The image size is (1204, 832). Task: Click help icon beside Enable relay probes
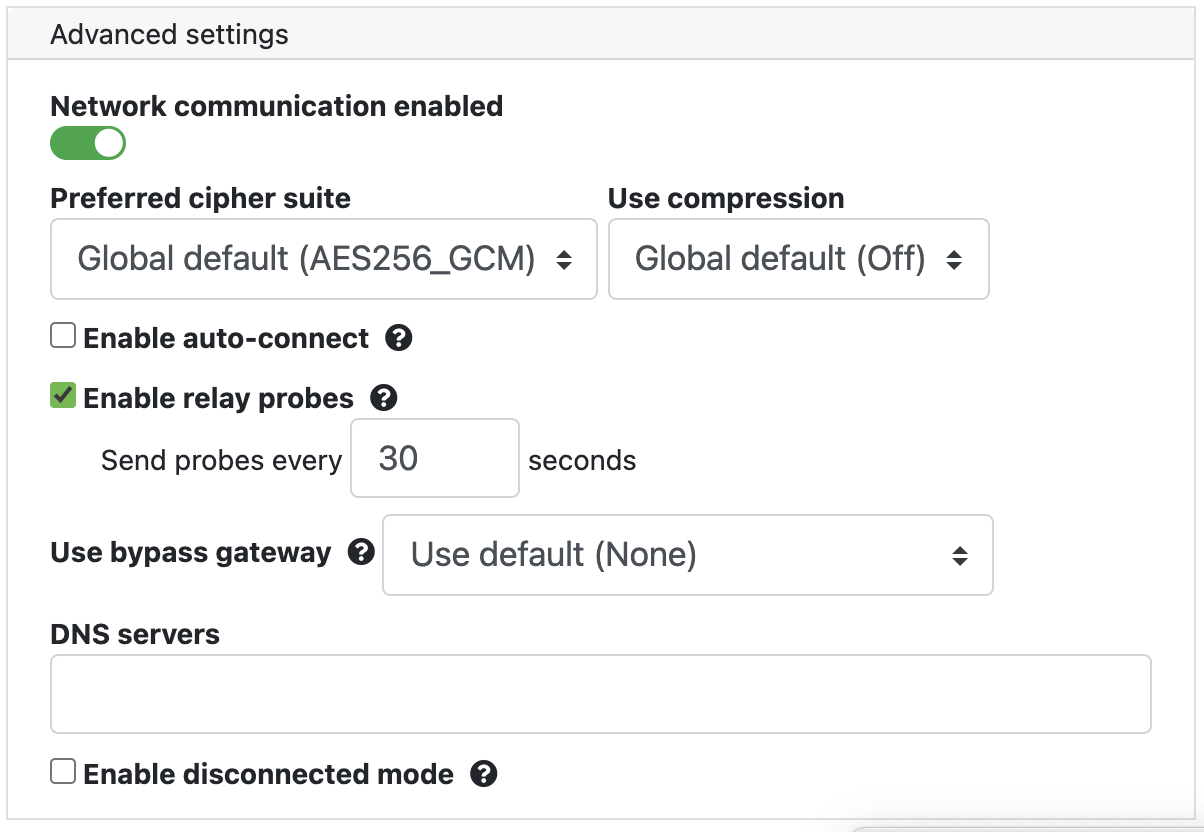(x=384, y=399)
